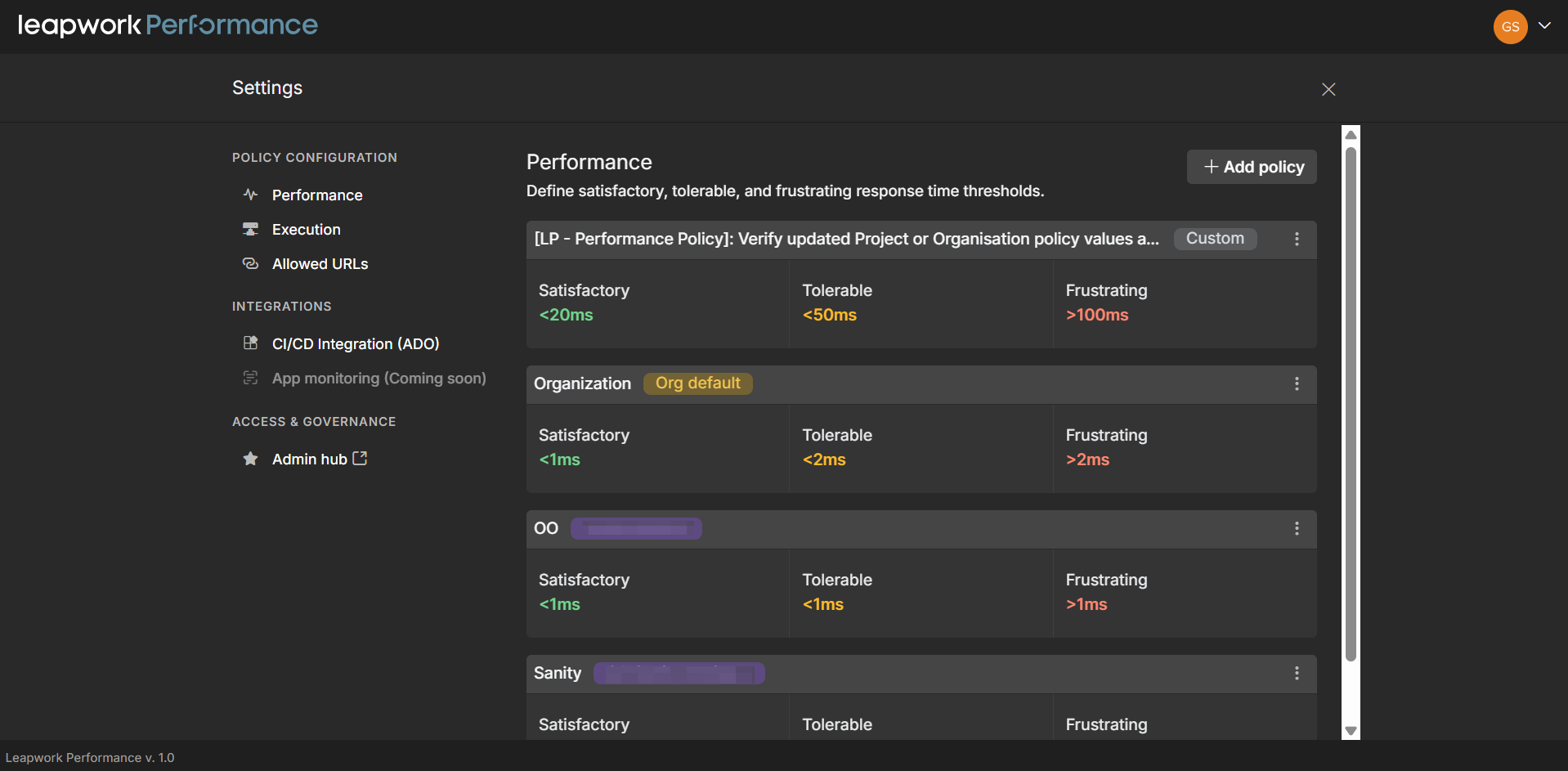Viewport: 1568px width, 771px height.
Task: Click the GS user avatar
Action: [1510, 27]
